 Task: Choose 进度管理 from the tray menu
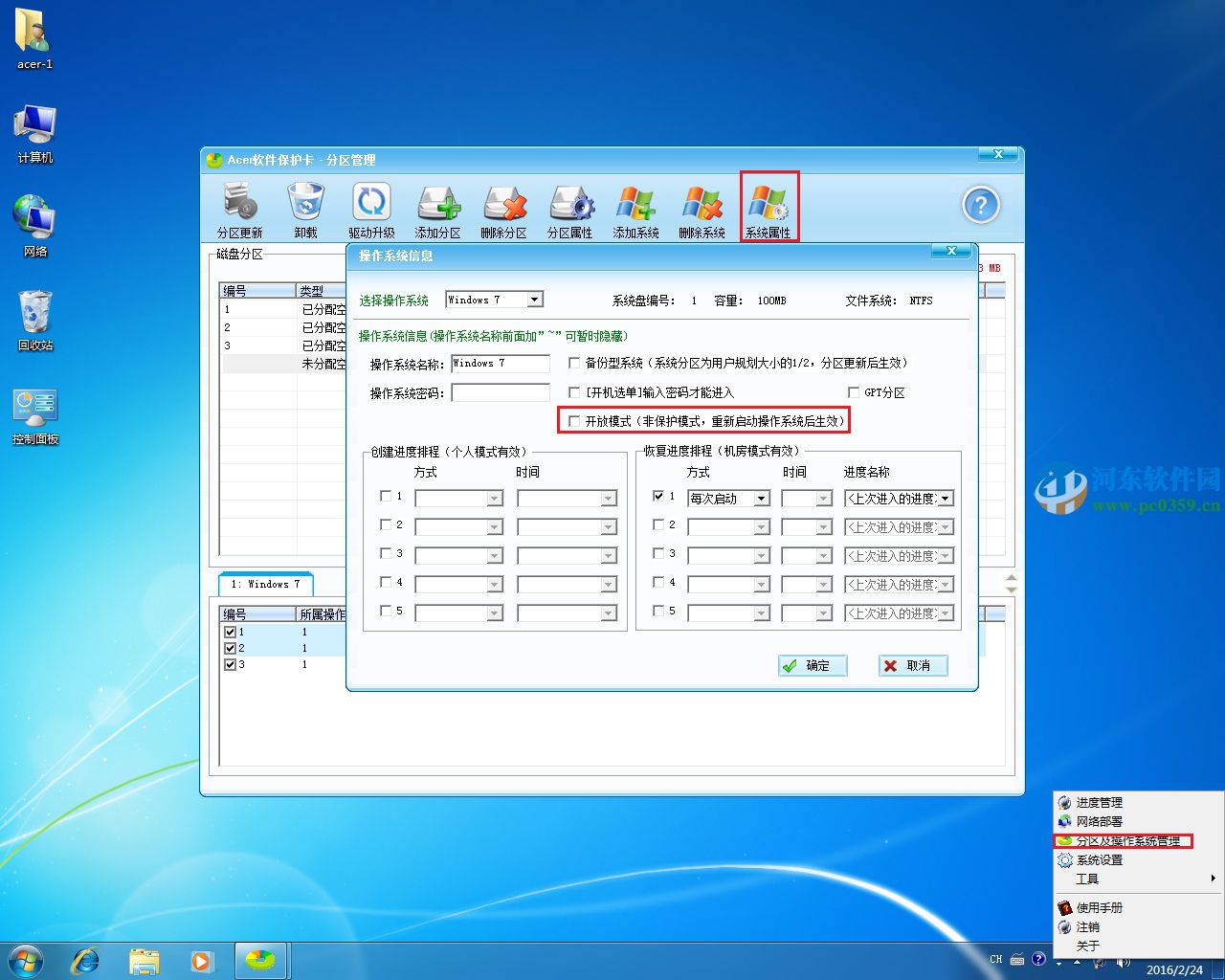click(x=1099, y=803)
